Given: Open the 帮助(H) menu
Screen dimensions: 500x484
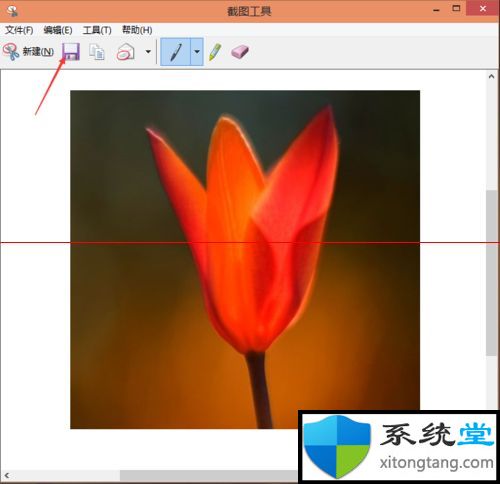Looking at the screenshot, I should [x=137, y=30].
